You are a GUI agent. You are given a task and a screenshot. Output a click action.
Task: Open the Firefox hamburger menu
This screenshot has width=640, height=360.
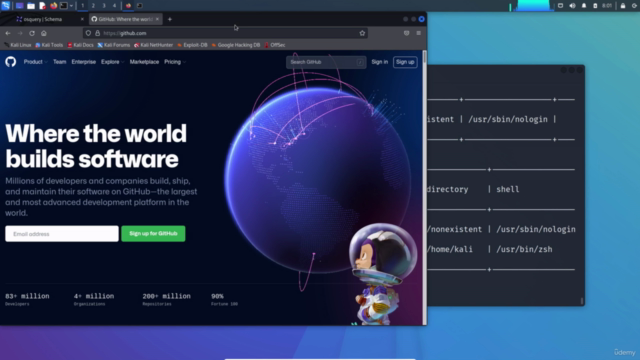(x=418, y=33)
